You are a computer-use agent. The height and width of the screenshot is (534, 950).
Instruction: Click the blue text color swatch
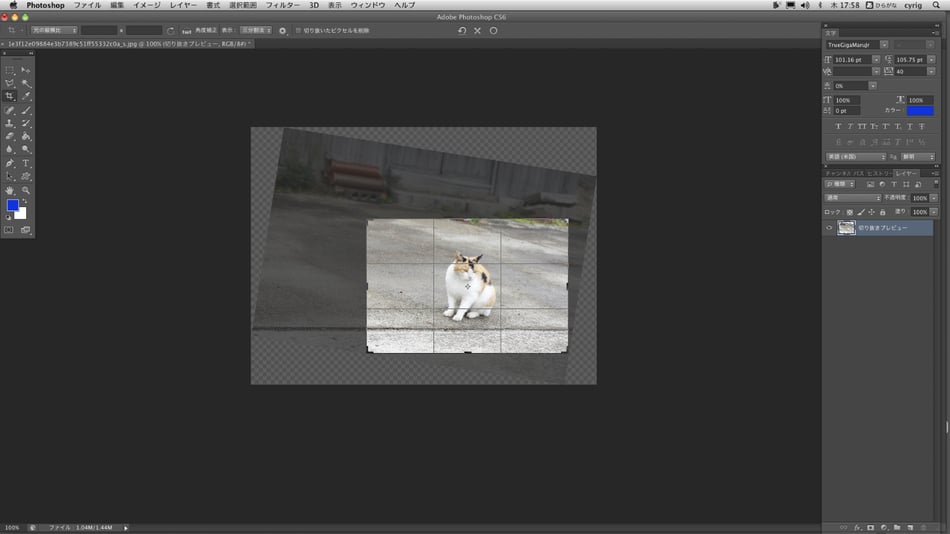coord(920,111)
